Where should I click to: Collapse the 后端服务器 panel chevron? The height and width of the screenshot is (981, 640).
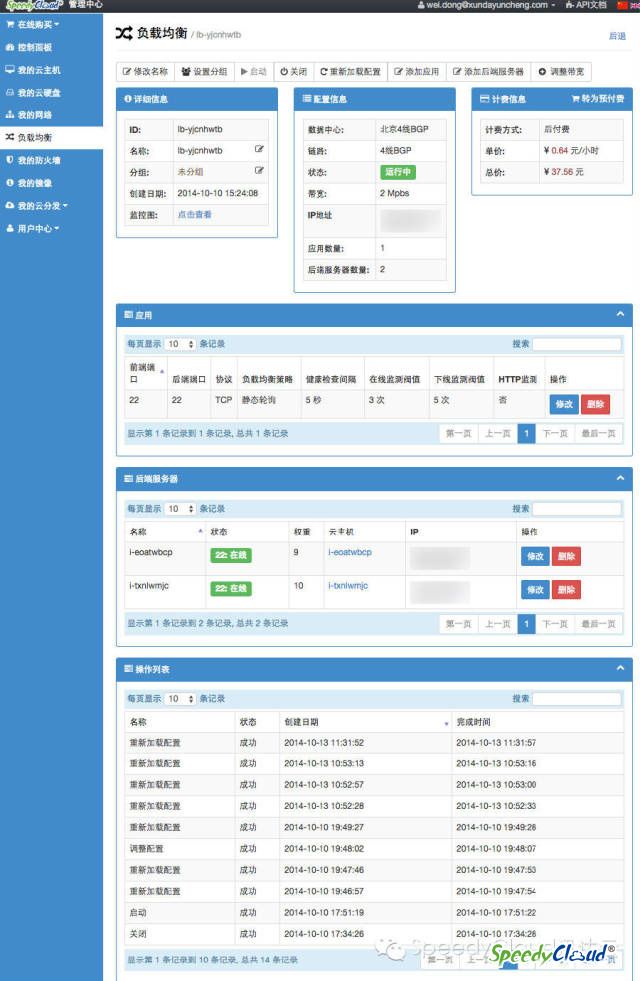[620, 478]
